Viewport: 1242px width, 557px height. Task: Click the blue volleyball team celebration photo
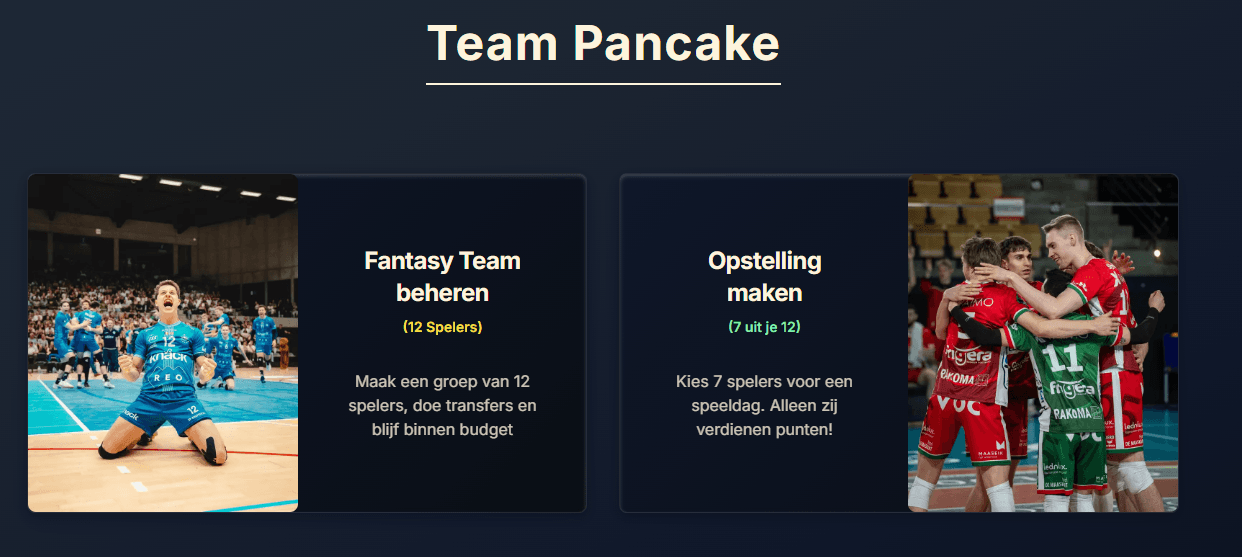pos(163,343)
